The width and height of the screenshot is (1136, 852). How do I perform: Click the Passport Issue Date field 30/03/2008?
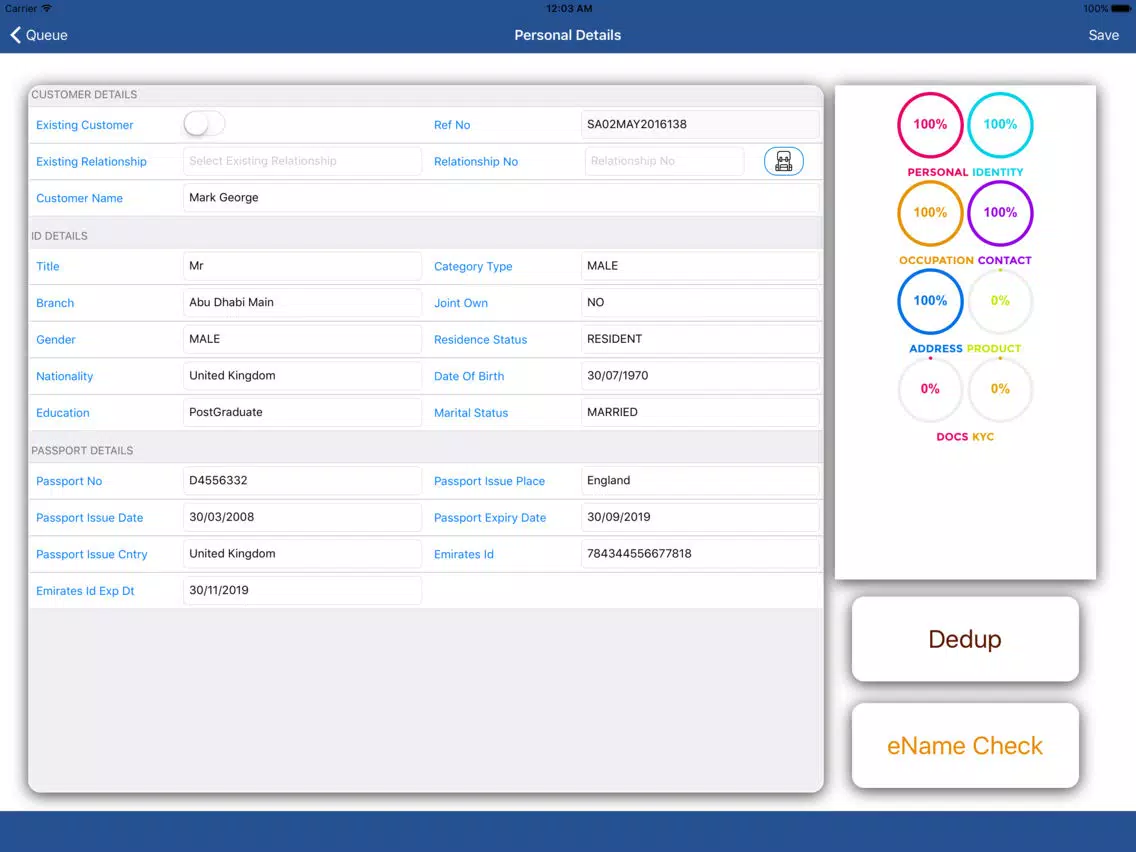point(302,517)
